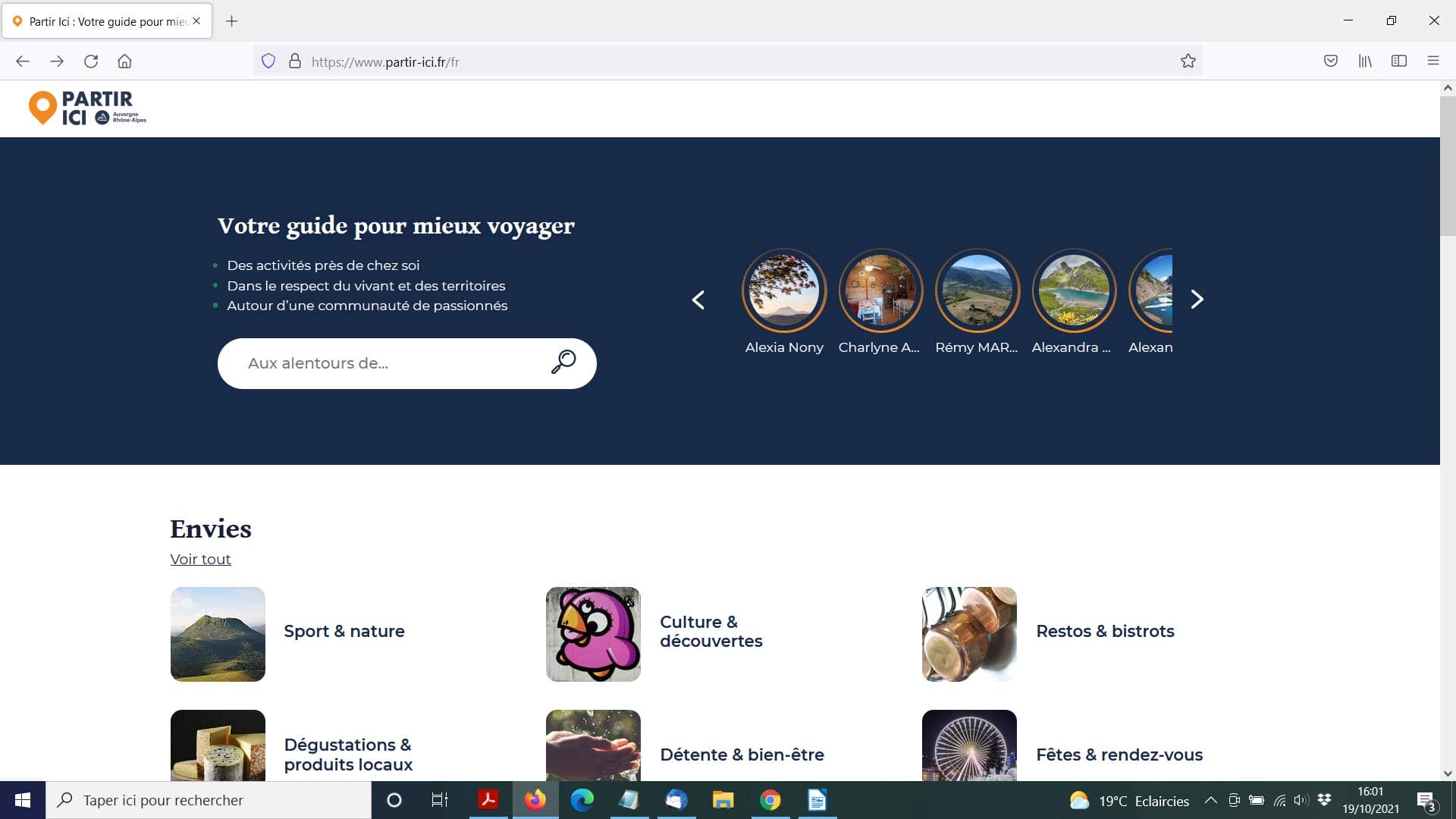
Task: View site tracking protection shield icon
Action: (x=268, y=61)
